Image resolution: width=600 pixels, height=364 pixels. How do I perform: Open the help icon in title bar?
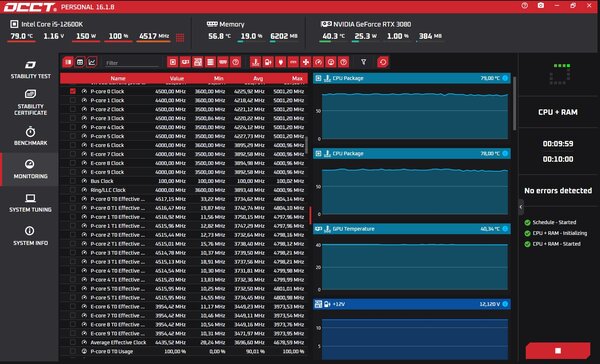click(x=525, y=6)
